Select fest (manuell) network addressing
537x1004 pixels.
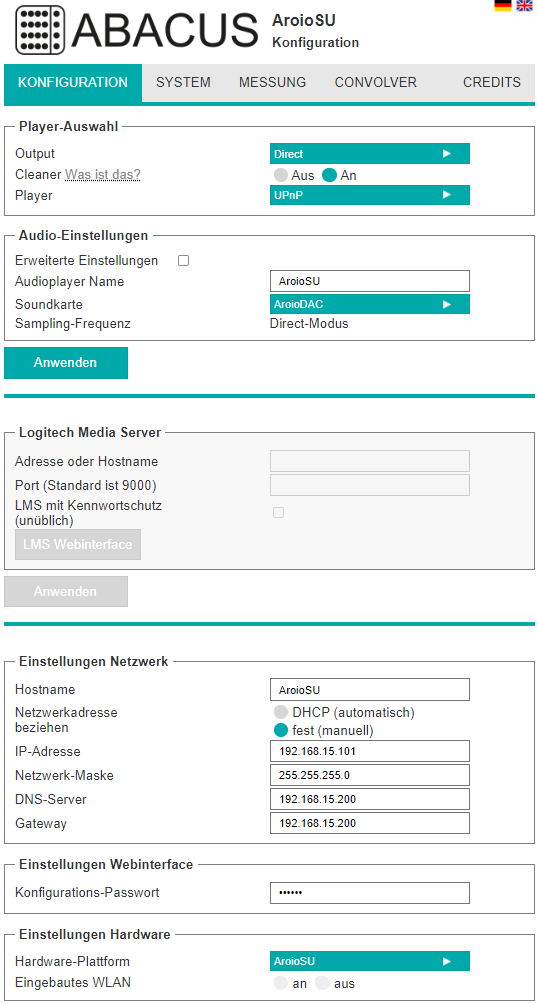pyautogui.click(x=280, y=730)
